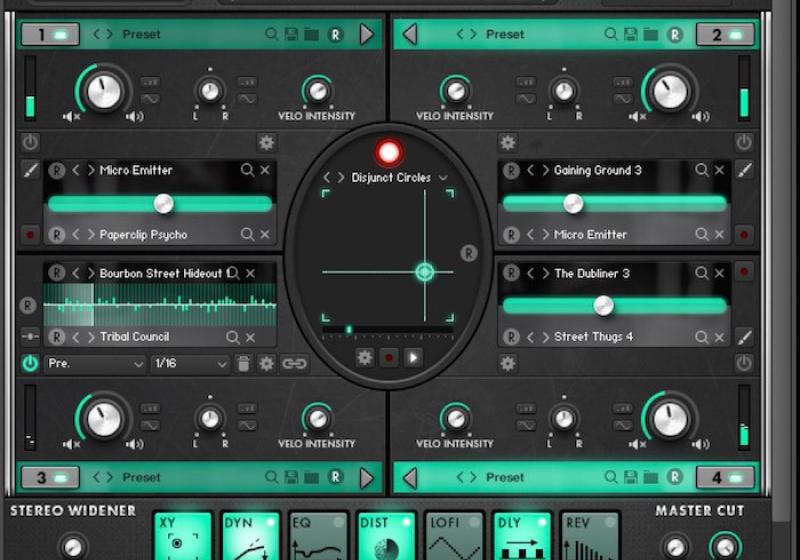
Task: Expand the 1/16 rate dropdown
Action: tap(190, 364)
